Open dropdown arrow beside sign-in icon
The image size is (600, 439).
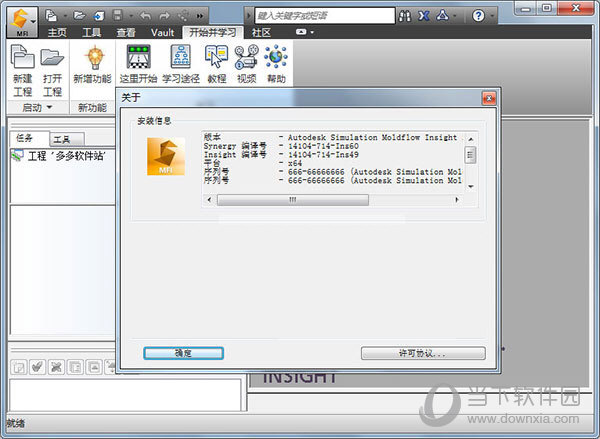(x=455, y=16)
